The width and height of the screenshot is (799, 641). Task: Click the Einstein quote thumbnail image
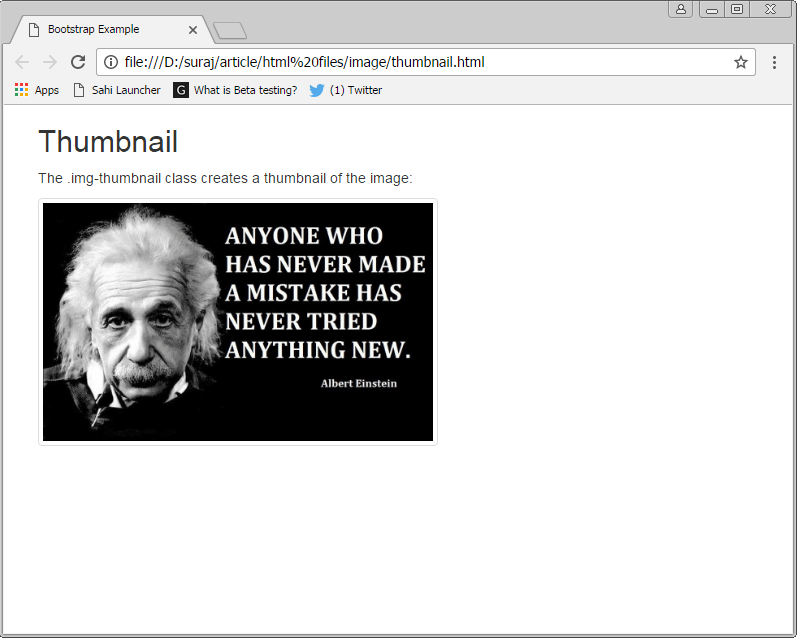pyautogui.click(x=238, y=323)
